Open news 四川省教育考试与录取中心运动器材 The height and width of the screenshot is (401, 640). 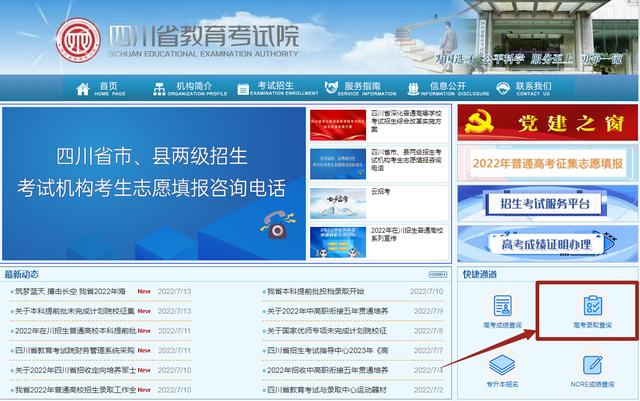coord(327,389)
